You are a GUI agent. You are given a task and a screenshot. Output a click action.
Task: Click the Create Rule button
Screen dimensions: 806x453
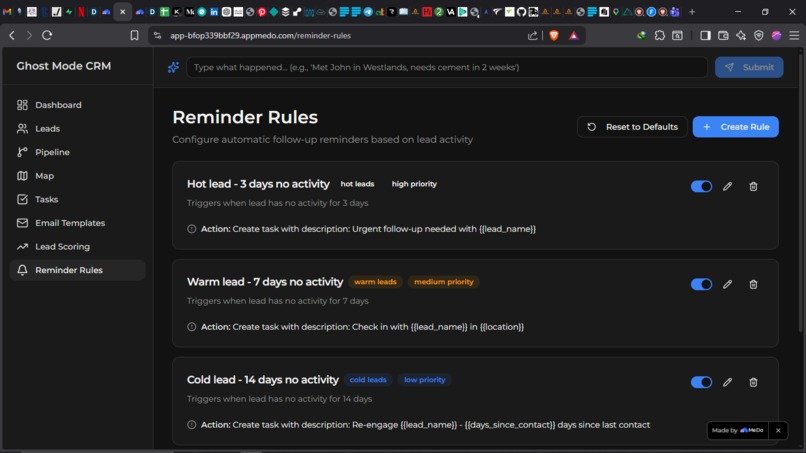point(736,127)
